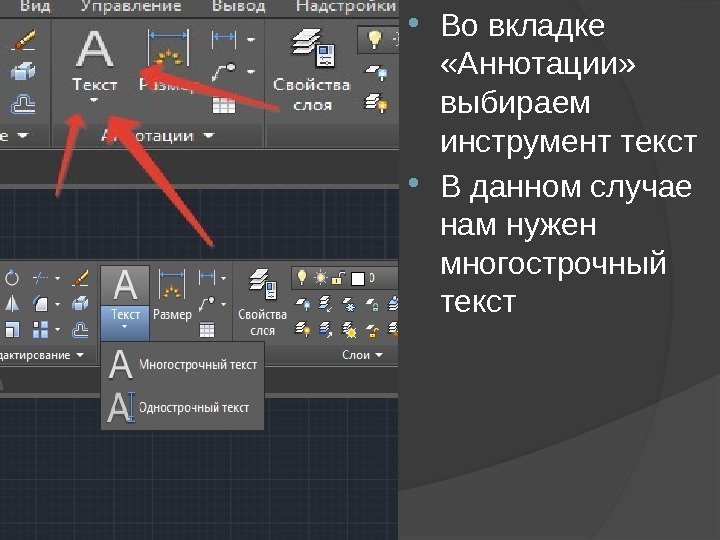The image size is (720, 540).
Task: Select the Mirror tool in lower ribbon
Action: 12,304
